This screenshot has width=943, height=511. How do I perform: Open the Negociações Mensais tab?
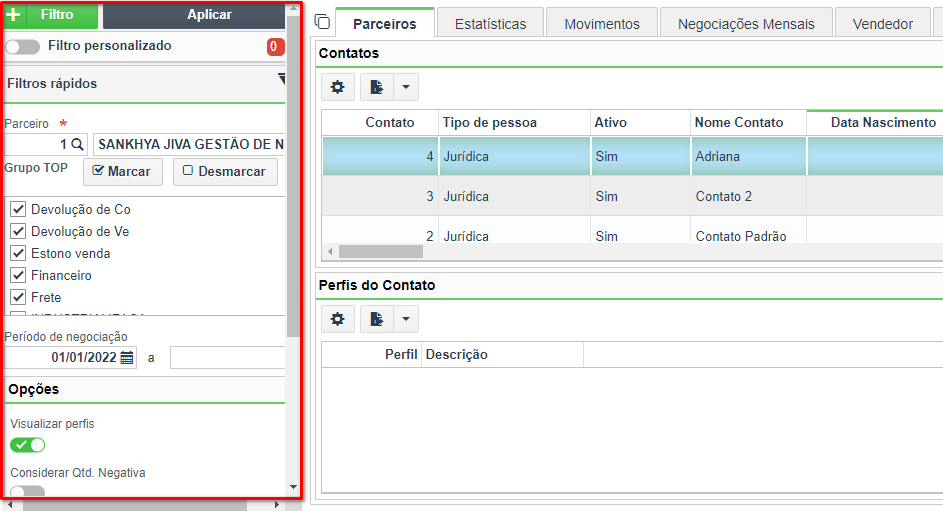click(746, 23)
